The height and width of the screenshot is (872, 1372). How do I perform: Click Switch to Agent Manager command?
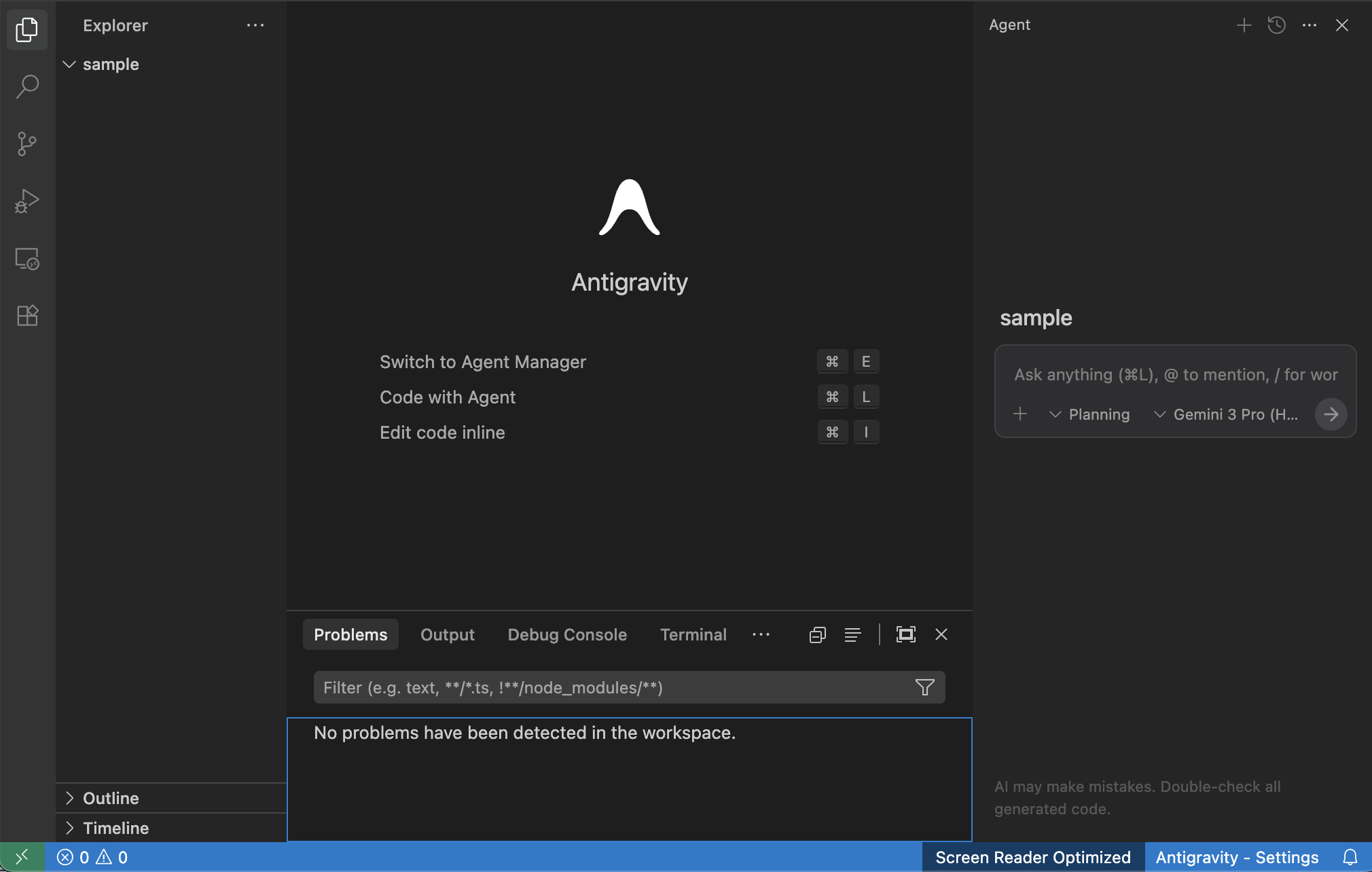pyautogui.click(x=482, y=362)
